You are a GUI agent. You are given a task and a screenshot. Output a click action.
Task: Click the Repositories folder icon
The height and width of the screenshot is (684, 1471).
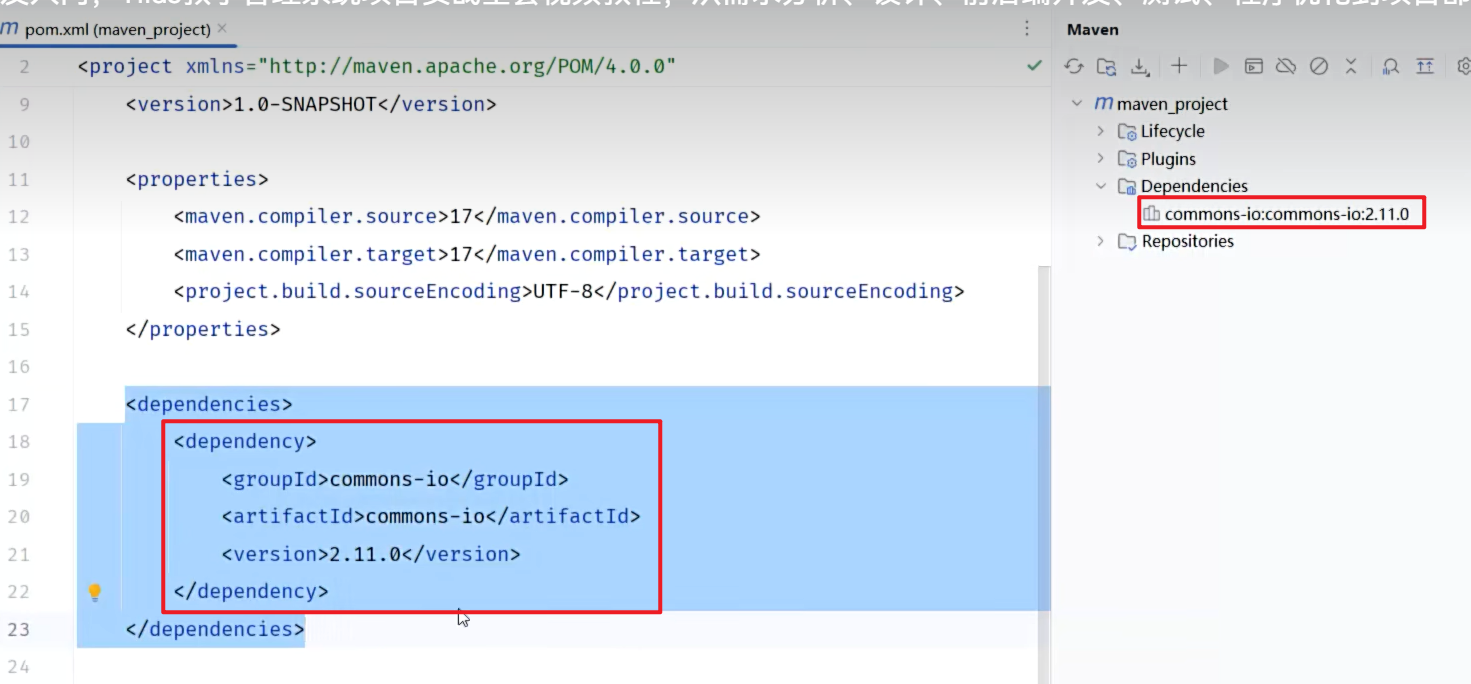[1127, 241]
